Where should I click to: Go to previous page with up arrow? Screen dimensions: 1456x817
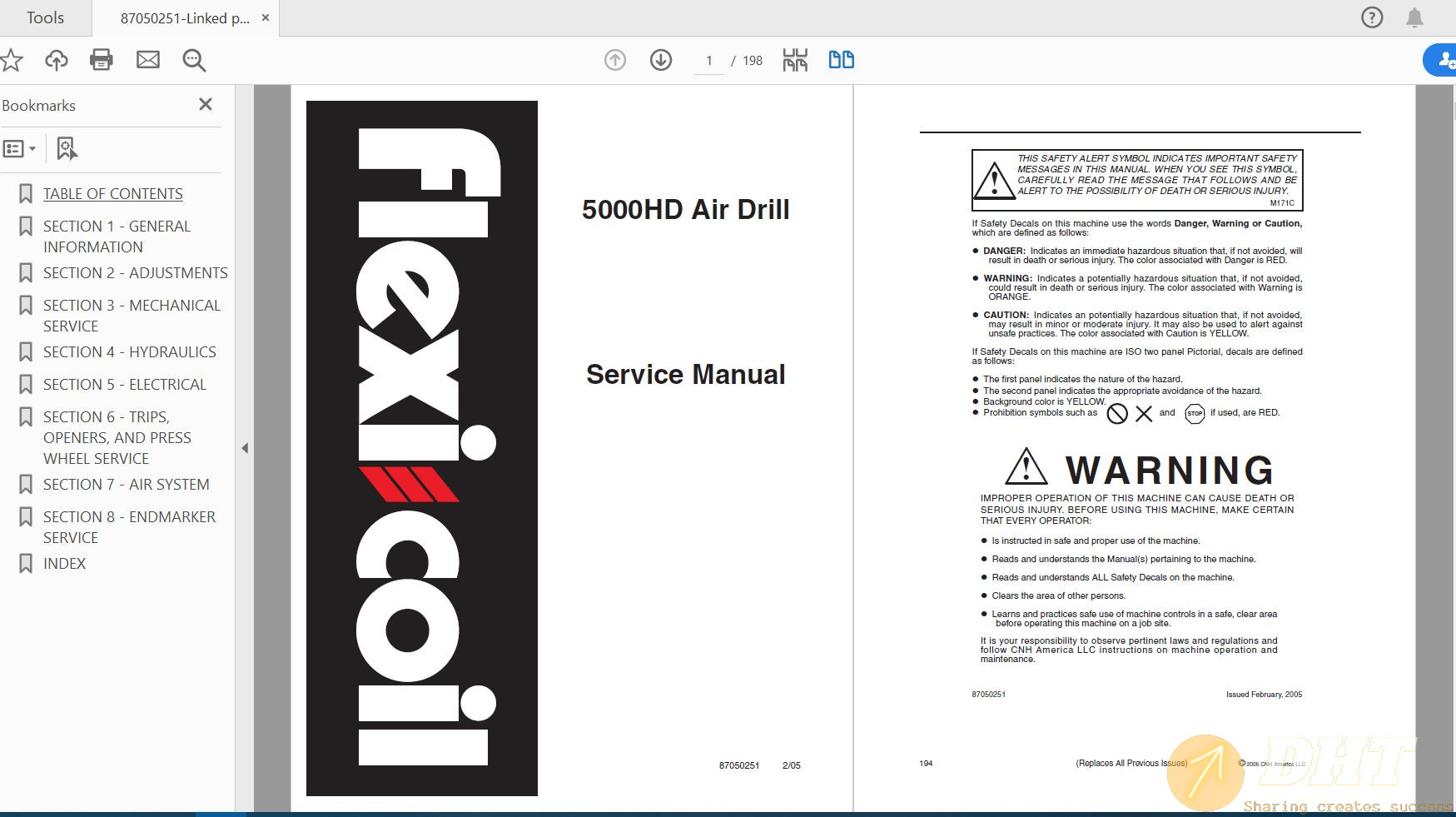tap(614, 59)
